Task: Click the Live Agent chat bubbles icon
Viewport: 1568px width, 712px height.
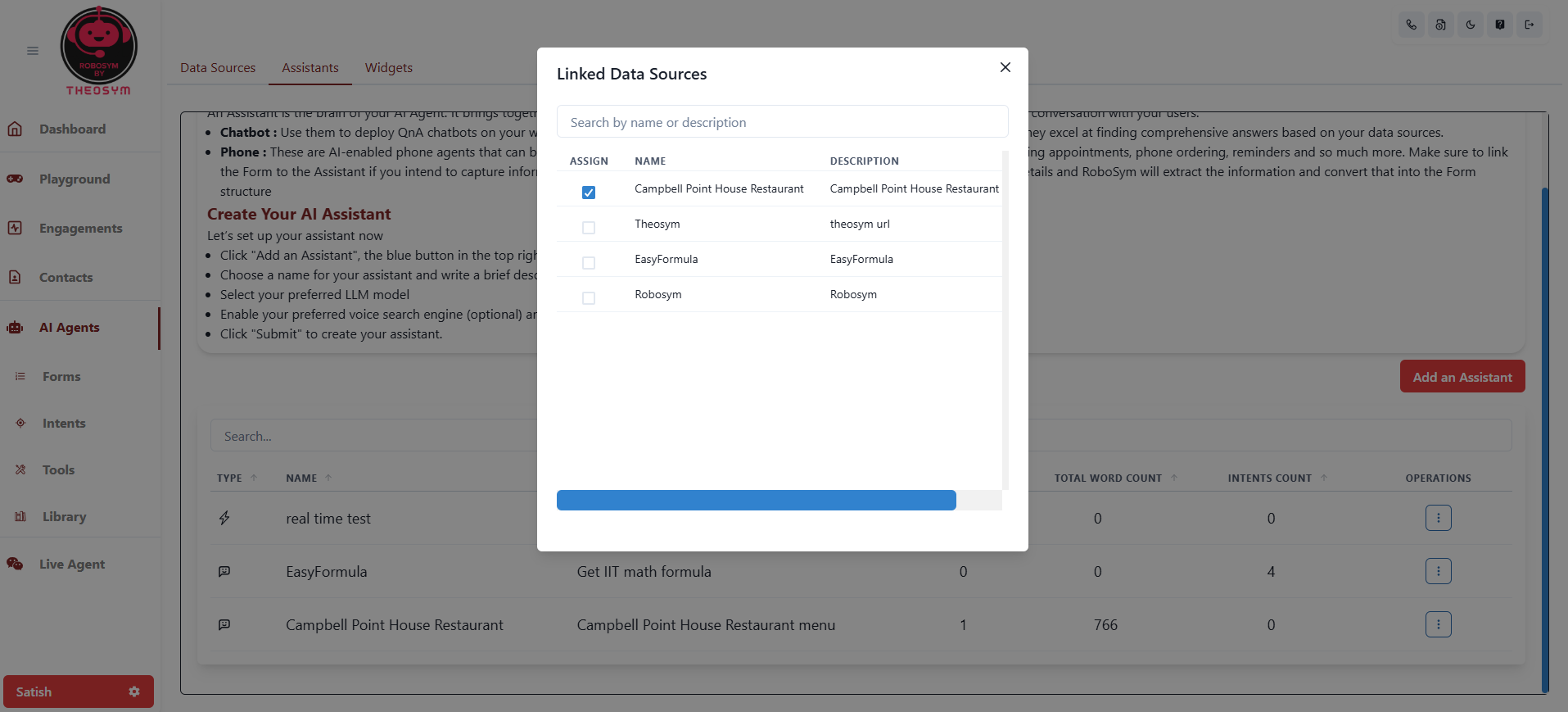Action: coord(15,564)
